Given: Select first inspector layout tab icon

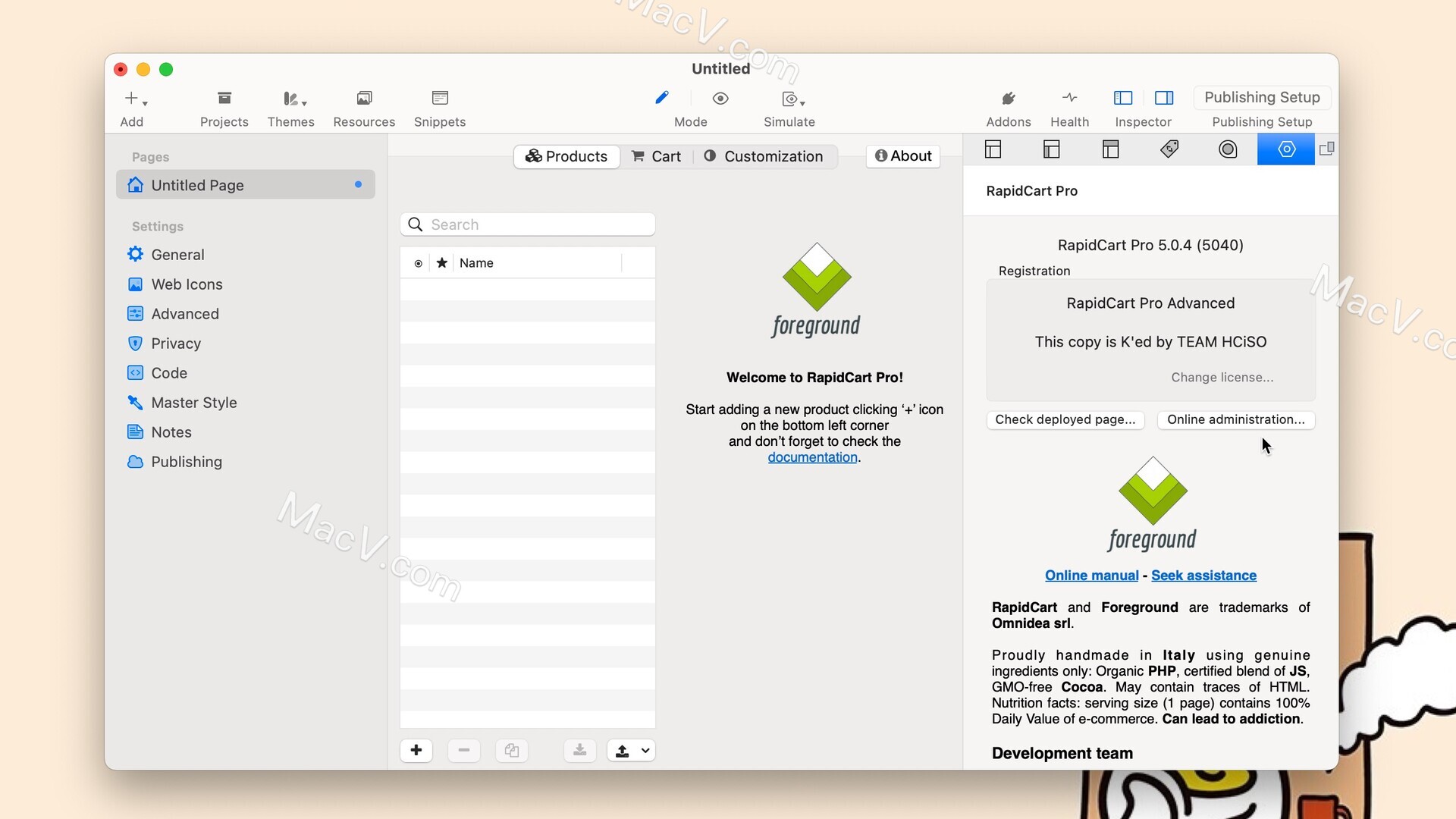Looking at the screenshot, I should pos(993,149).
